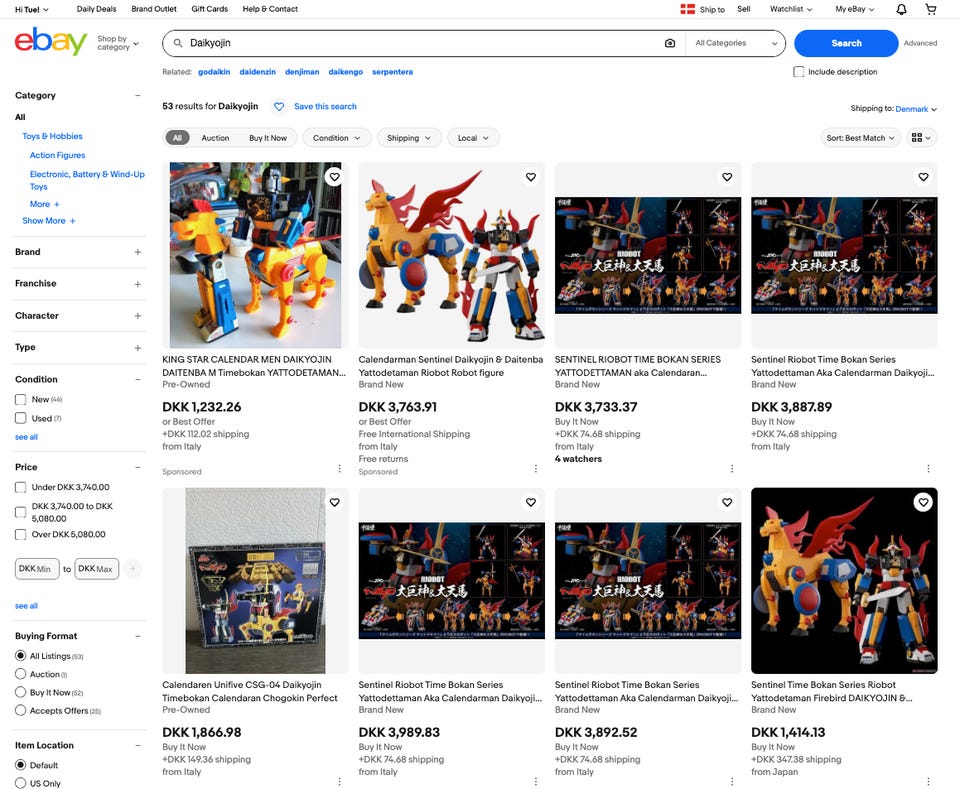Select Buy It Now radio in Buying Format
Image resolution: width=960 pixels, height=789 pixels.
(x=20, y=692)
